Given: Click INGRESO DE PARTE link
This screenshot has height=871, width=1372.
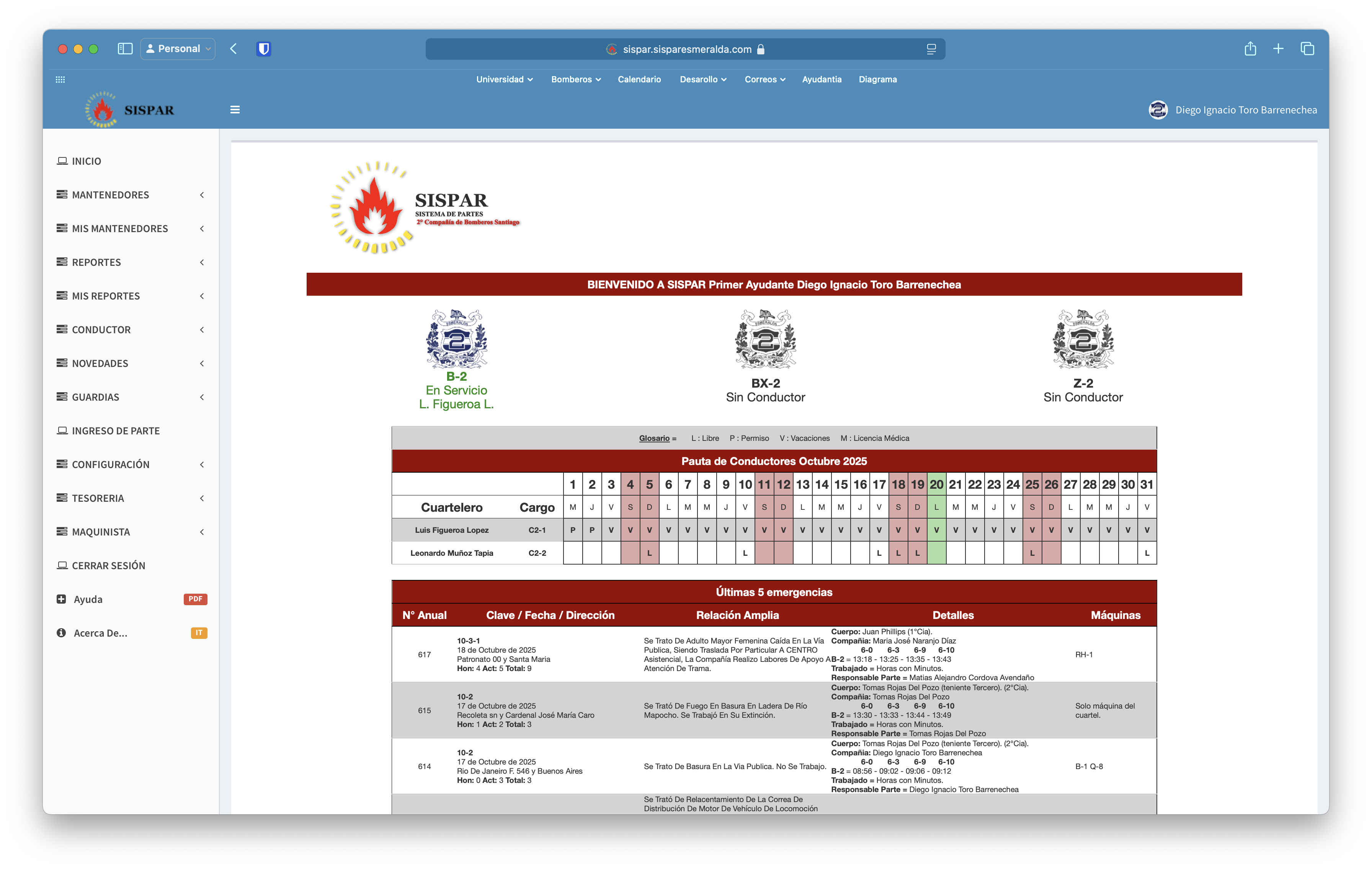Looking at the screenshot, I should (x=116, y=431).
